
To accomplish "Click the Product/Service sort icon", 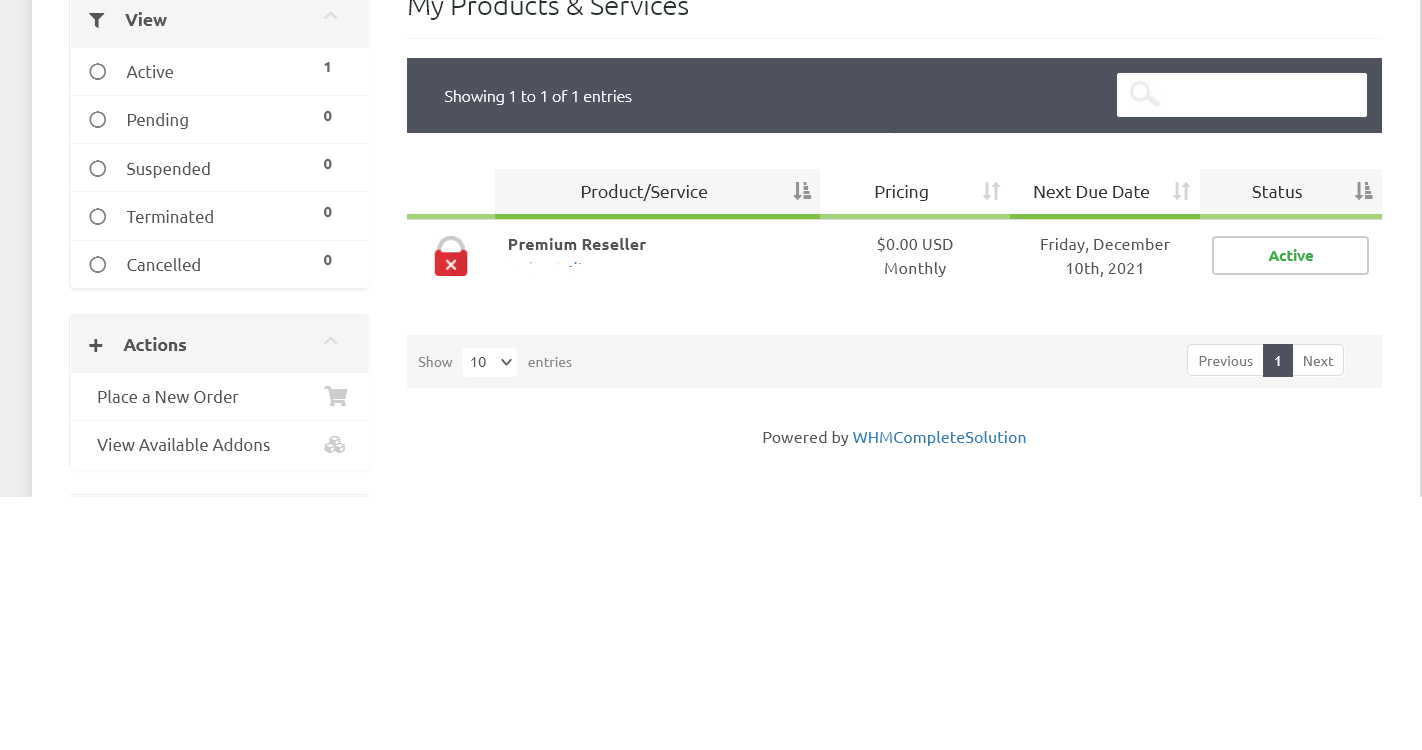I will [x=801, y=191].
